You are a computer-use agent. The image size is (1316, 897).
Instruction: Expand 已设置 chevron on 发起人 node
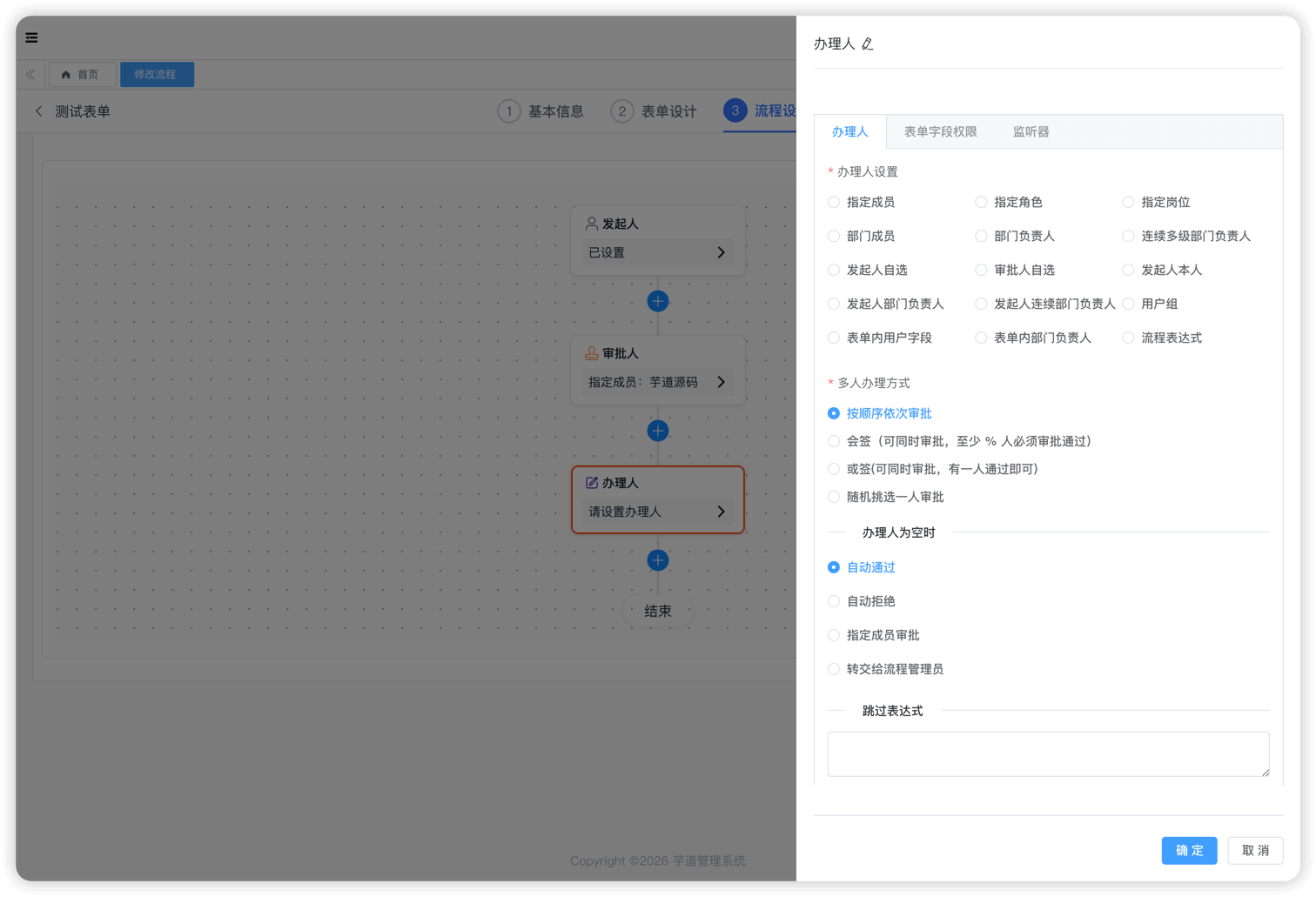point(721,252)
